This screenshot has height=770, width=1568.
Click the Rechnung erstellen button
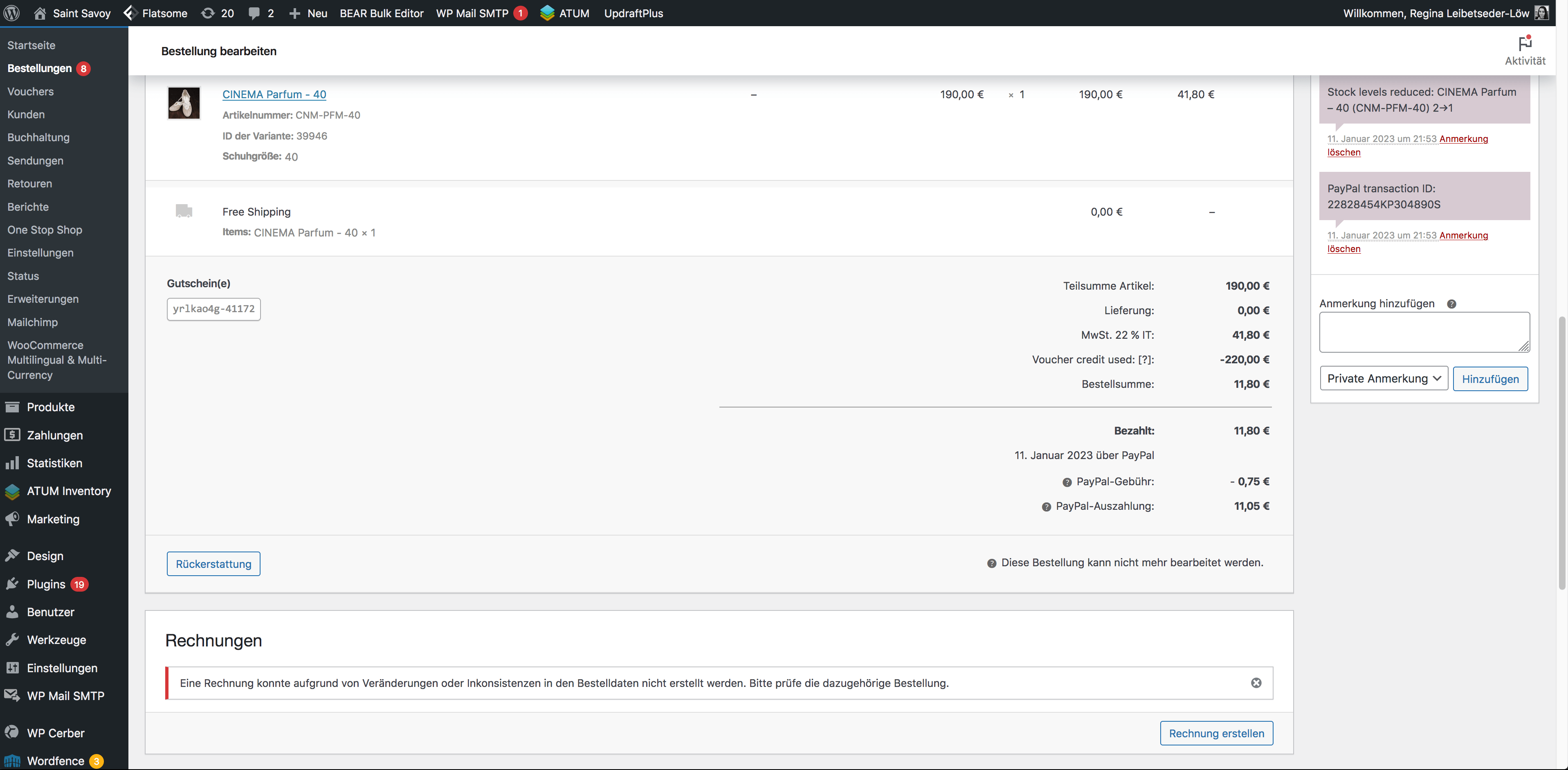point(1215,734)
